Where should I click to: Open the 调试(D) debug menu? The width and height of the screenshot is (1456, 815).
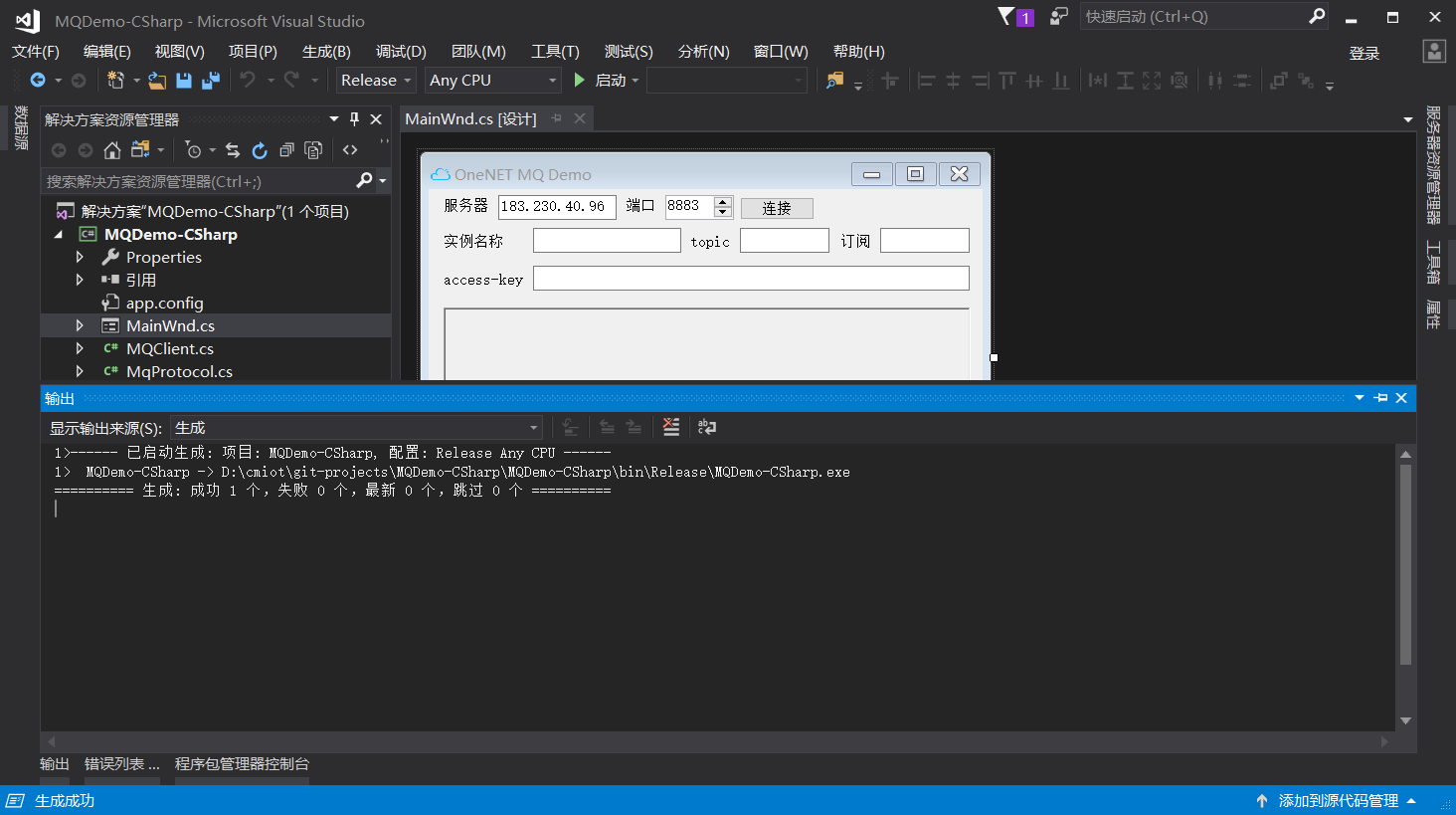401,52
